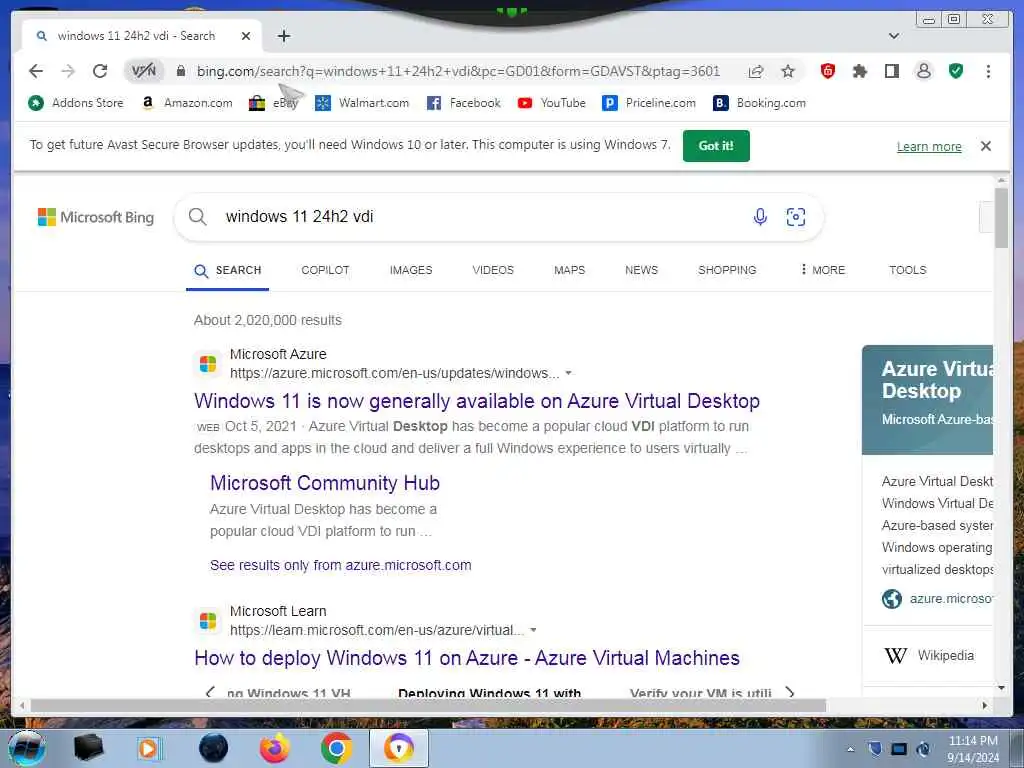Start voice search with the microphone icon
1024x768 pixels.
pos(760,216)
